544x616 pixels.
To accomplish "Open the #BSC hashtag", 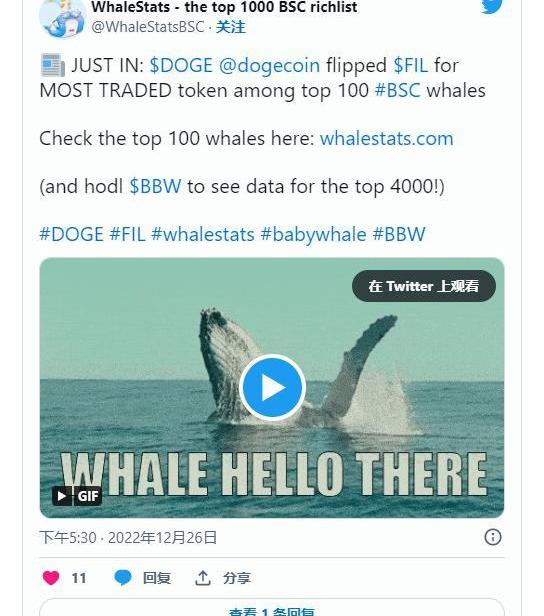I will tap(397, 90).
